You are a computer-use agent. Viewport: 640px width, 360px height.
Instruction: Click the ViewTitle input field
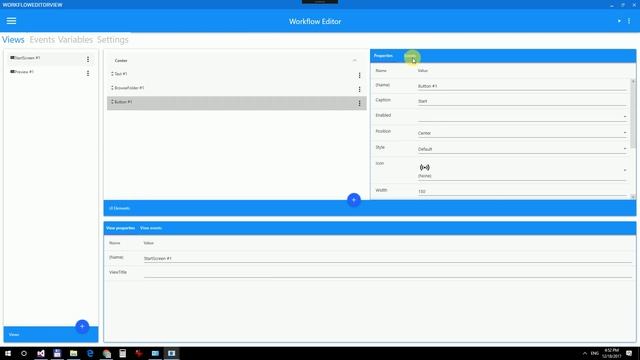click(387, 273)
